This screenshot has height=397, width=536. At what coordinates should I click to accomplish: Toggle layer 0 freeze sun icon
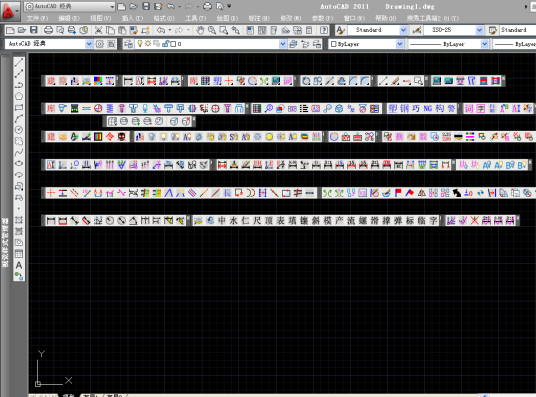(148, 43)
